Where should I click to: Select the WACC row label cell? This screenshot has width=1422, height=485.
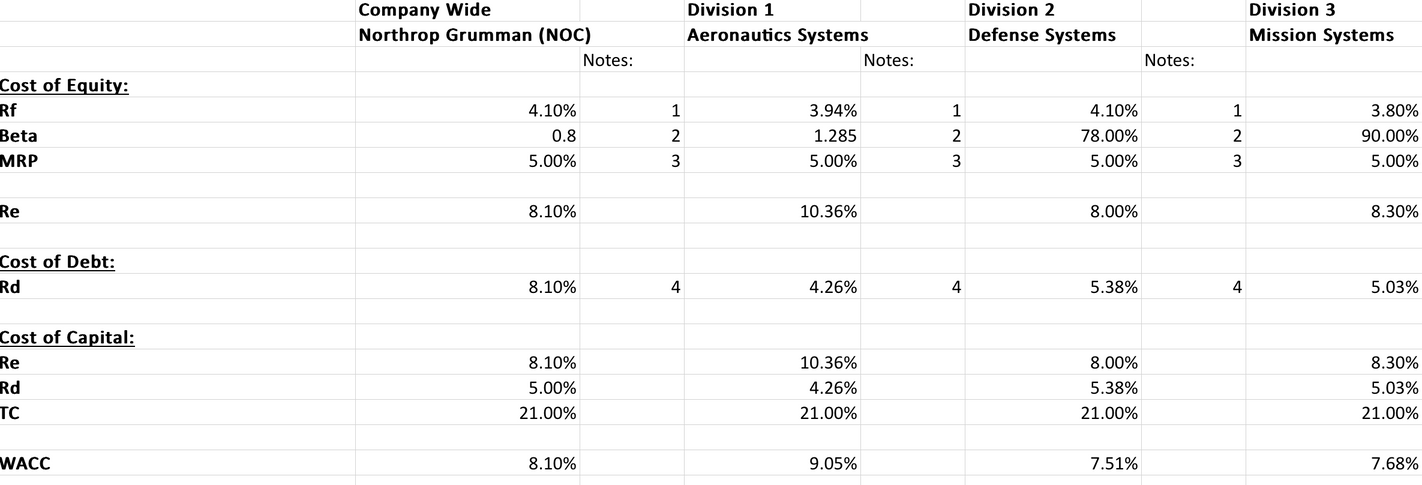click(27, 463)
